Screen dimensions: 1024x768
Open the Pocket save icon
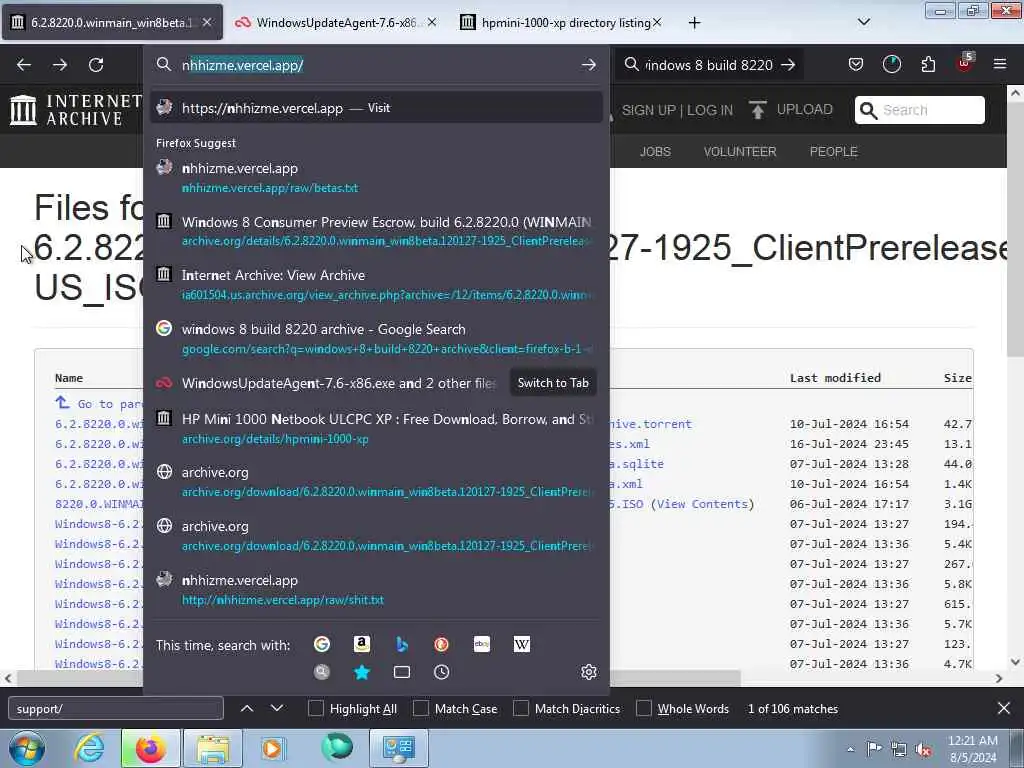click(856, 64)
